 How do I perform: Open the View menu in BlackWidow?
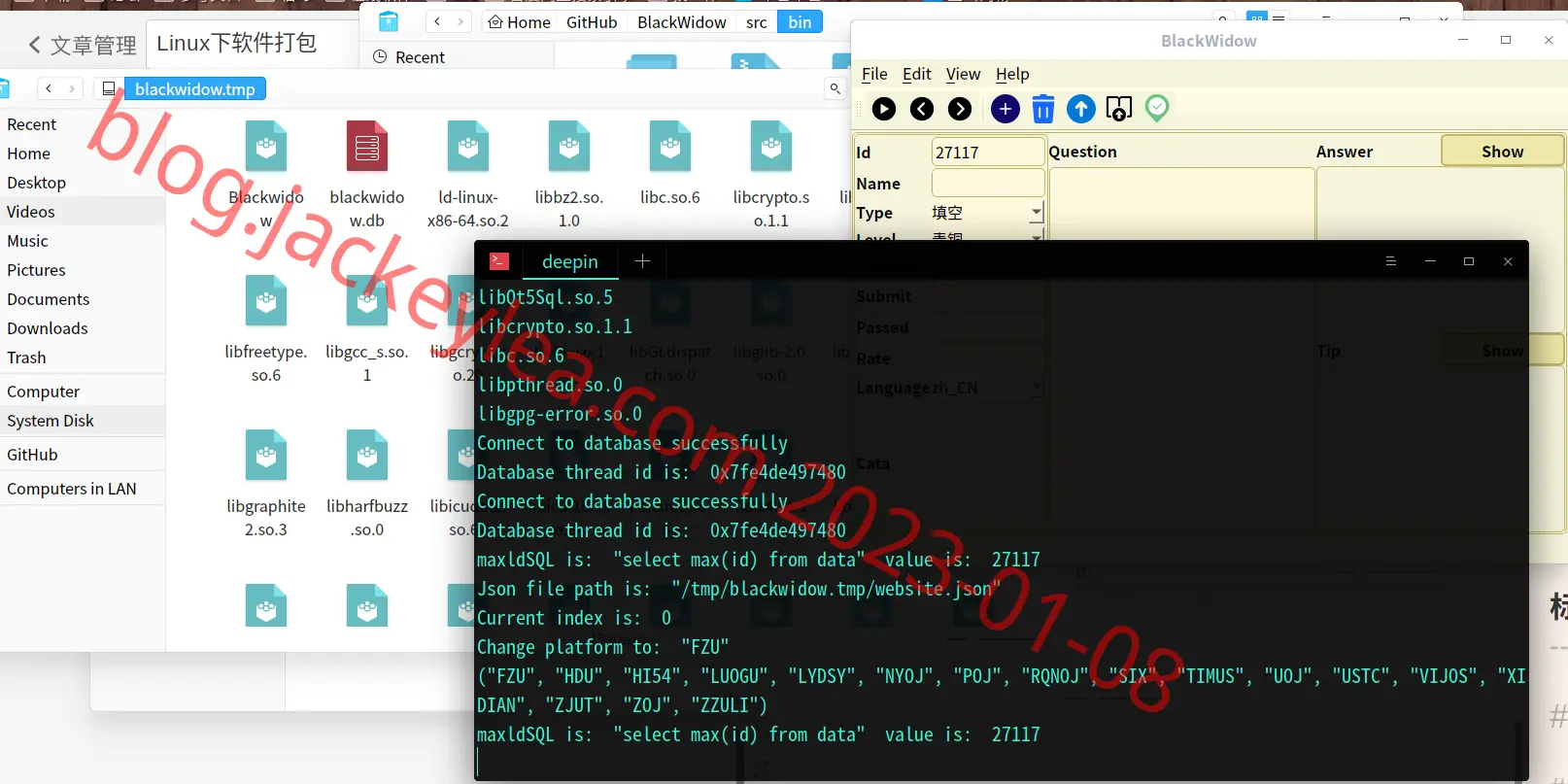coord(963,74)
